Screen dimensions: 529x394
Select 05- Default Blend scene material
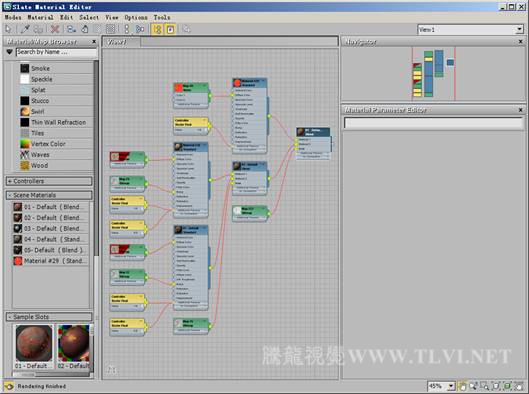tap(51, 250)
